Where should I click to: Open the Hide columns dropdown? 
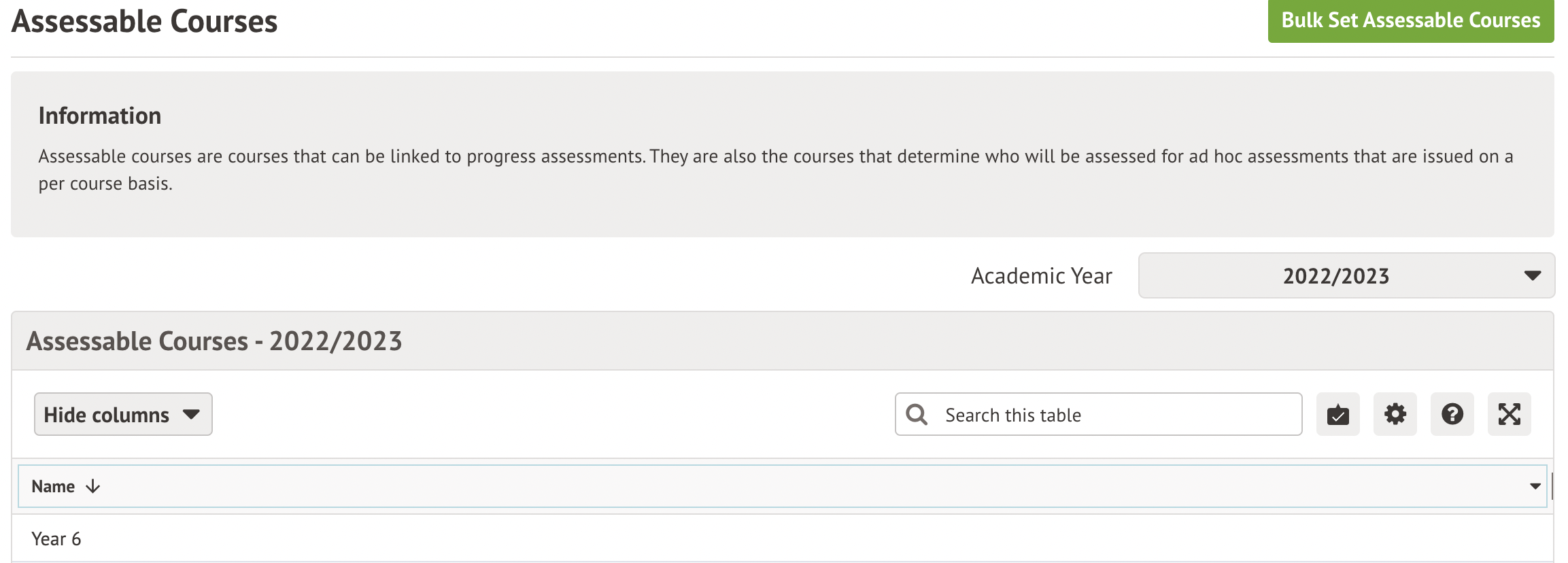122,414
